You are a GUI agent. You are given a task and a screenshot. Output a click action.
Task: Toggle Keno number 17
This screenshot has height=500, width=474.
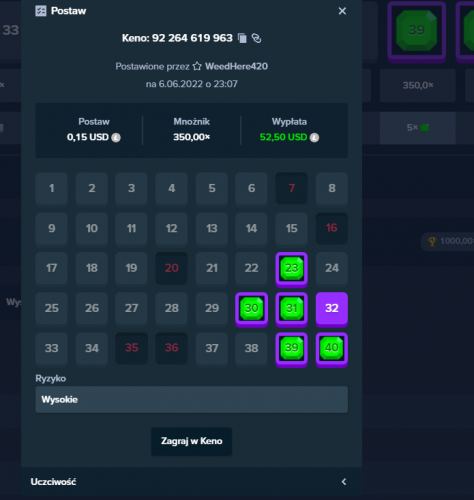click(x=52, y=268)
